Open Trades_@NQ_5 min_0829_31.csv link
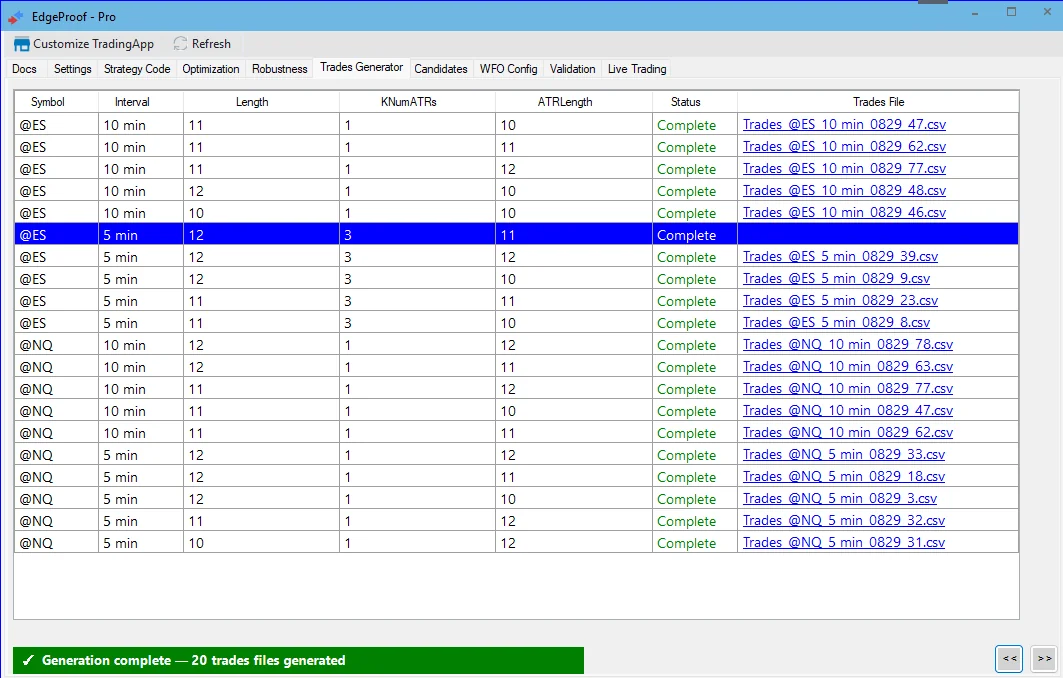The height and width of the screenshot is (678, 1063). (x=843, y=543)
